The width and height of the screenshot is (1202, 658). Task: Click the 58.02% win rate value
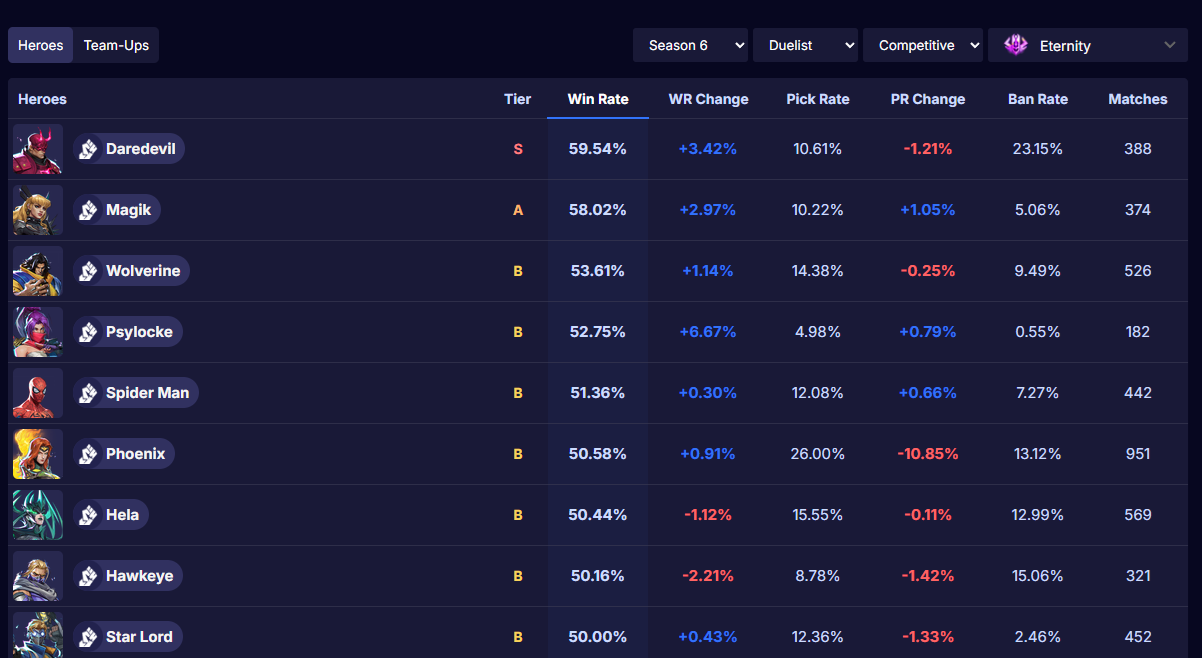click(x=598, y=210)
